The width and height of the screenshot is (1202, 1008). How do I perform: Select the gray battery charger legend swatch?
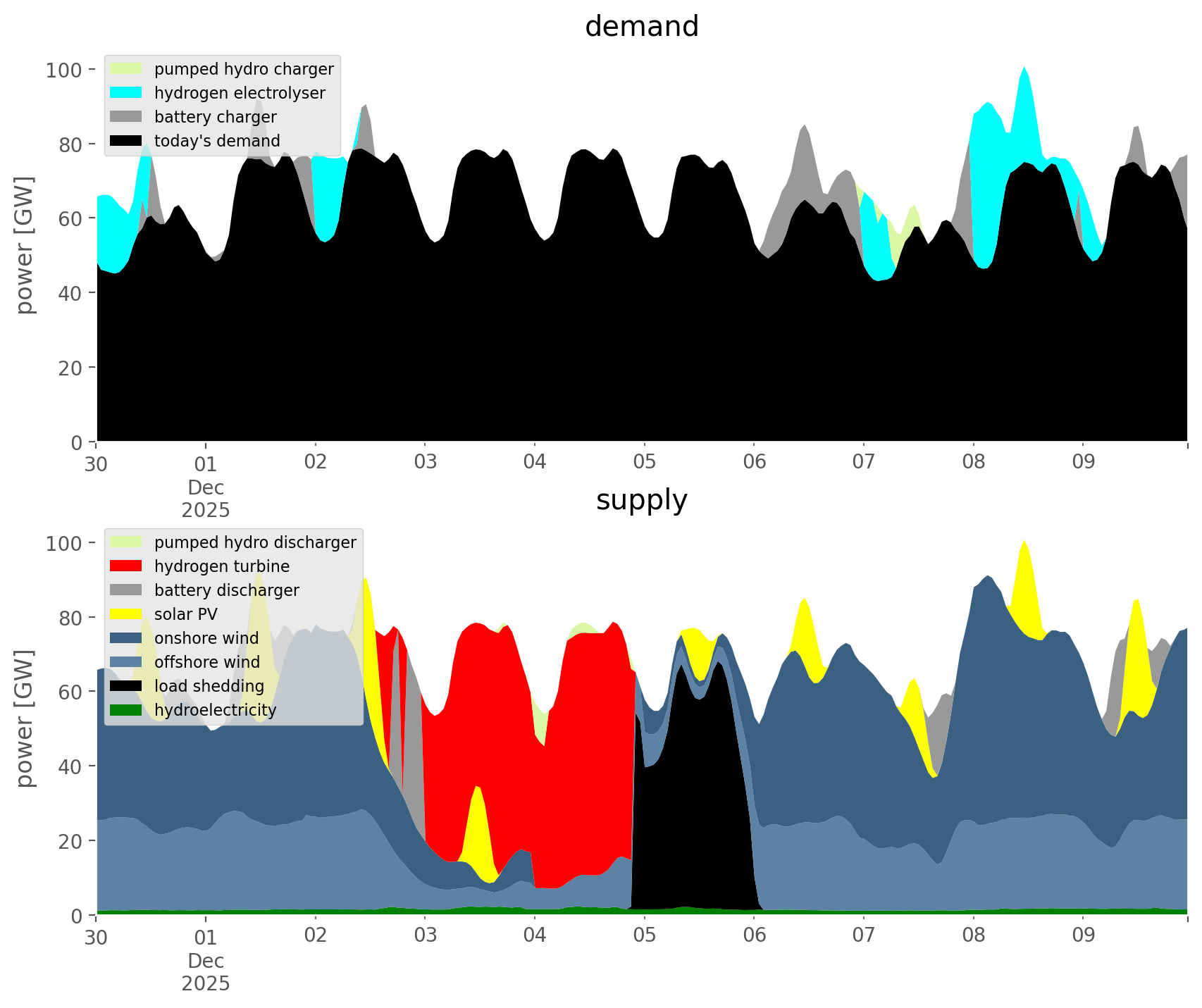(x=126, y=117)
